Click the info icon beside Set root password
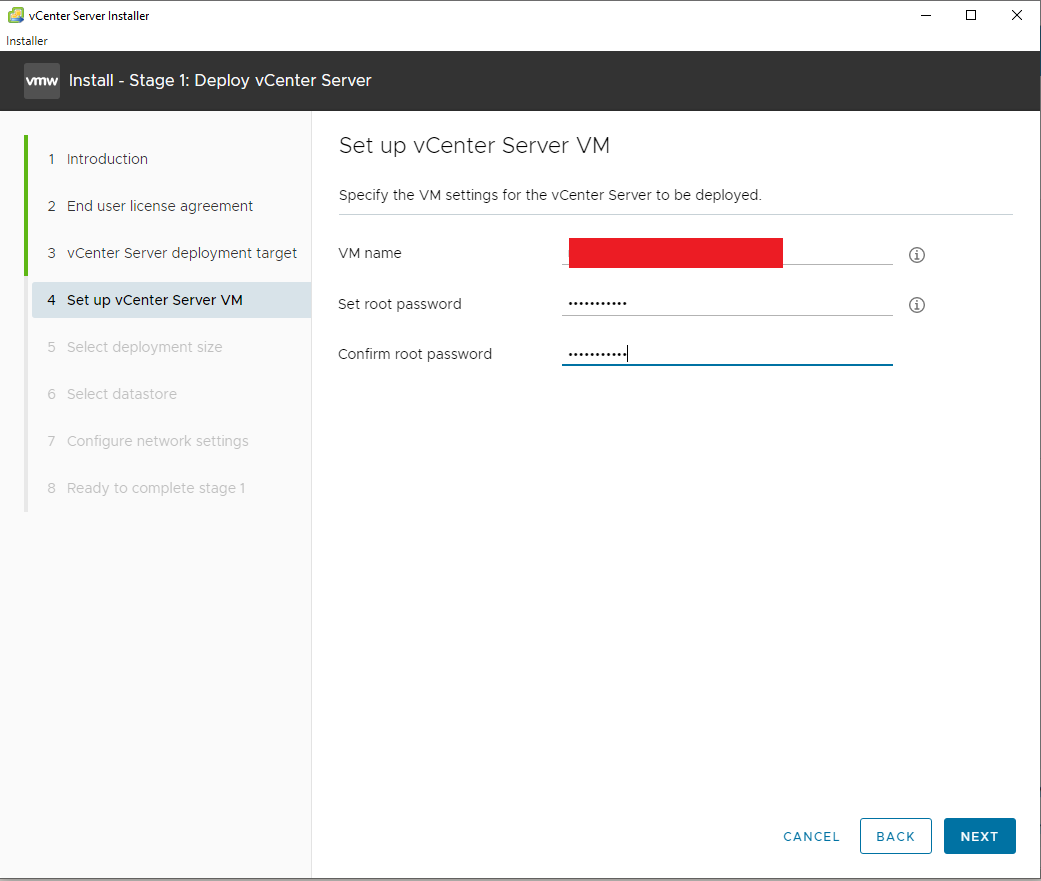This screenshot has height=881, width=1041. point(916,305)
